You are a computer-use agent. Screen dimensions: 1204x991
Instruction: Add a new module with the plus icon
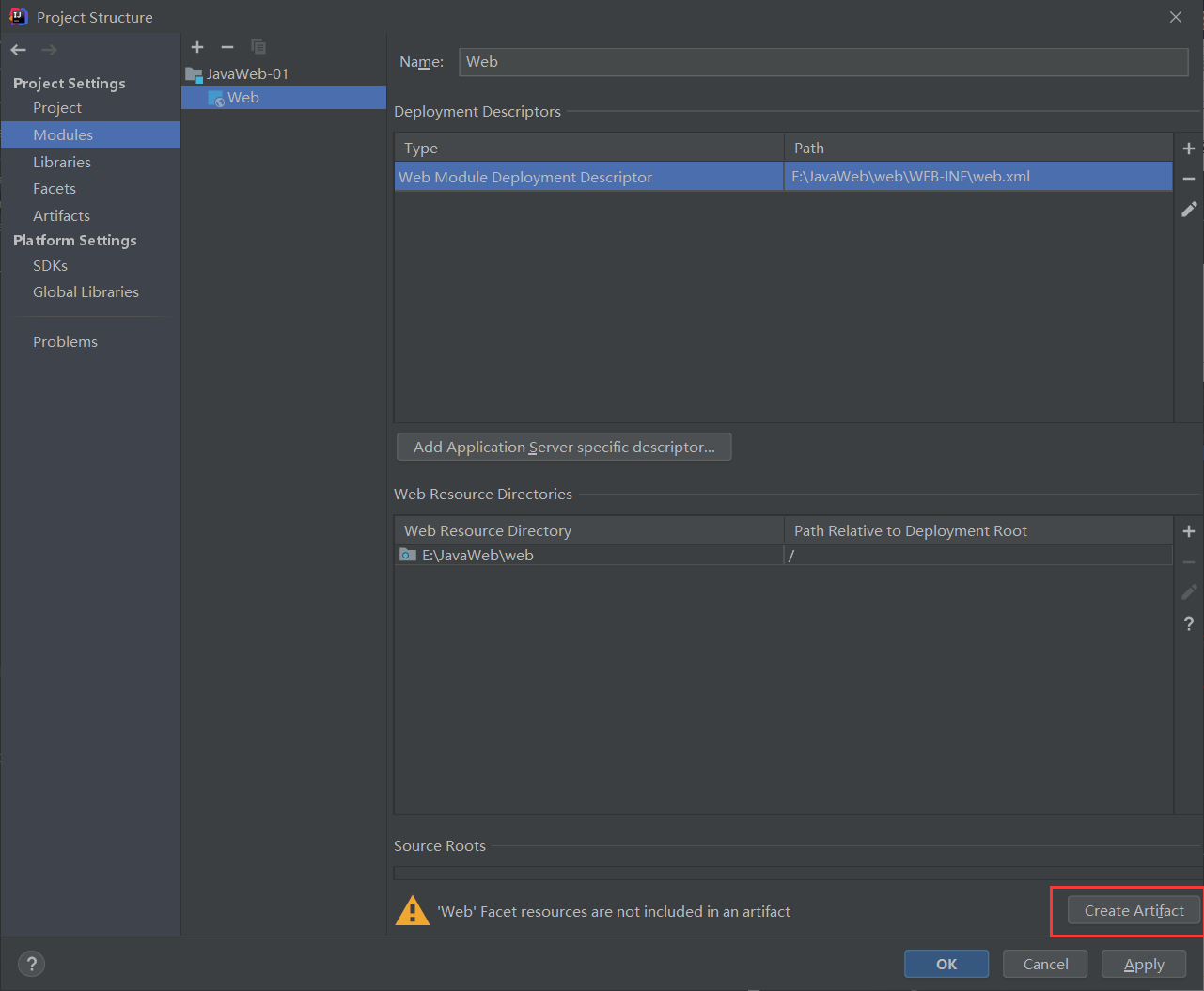click(197, 47)
